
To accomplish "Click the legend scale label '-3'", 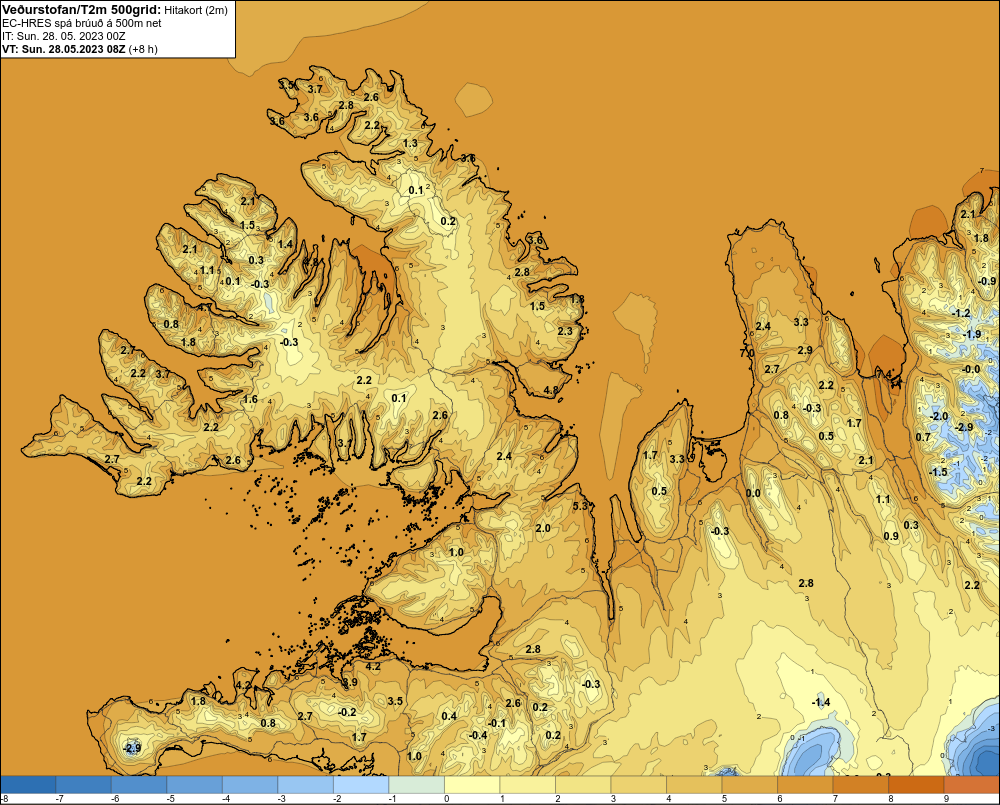I will click(x=281, y=799).
